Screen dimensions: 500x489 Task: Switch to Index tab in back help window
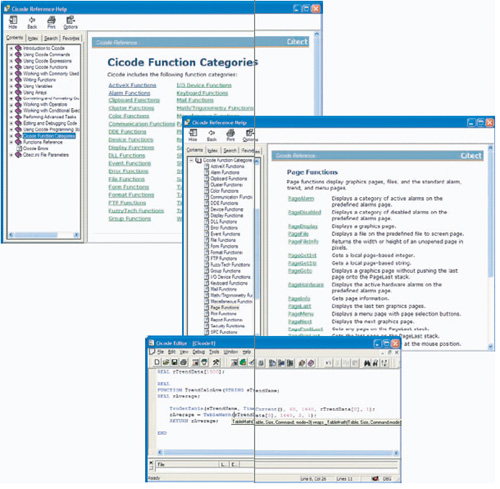33,38
